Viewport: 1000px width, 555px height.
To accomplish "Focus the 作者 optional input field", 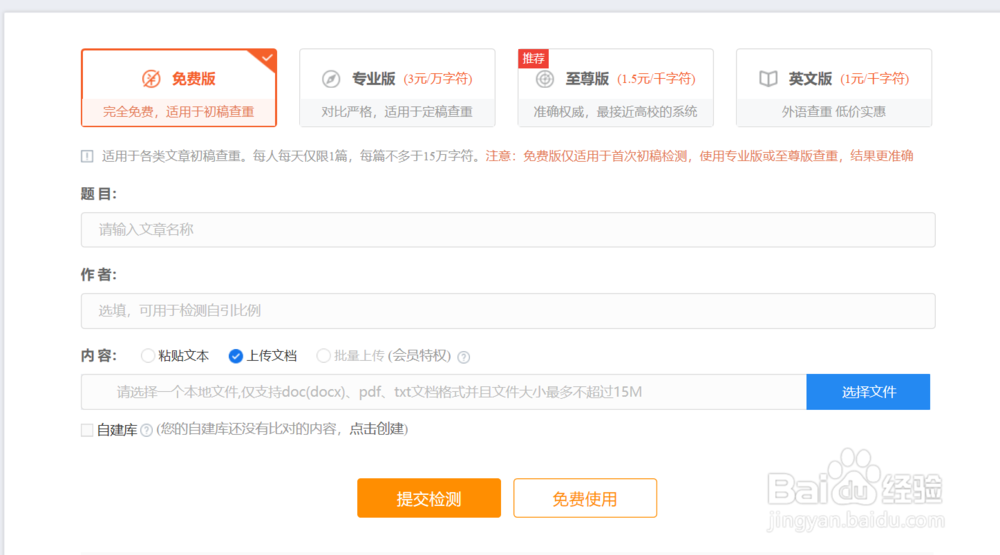I will point(508,311).
